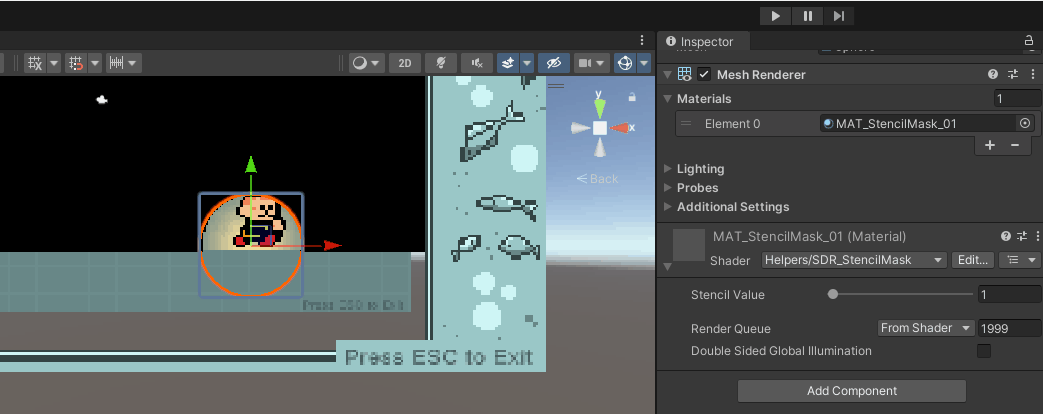The height and width of the screenshot is (414, 1043).
Task: Open the shader list options dropdown
Action: 1020,260
